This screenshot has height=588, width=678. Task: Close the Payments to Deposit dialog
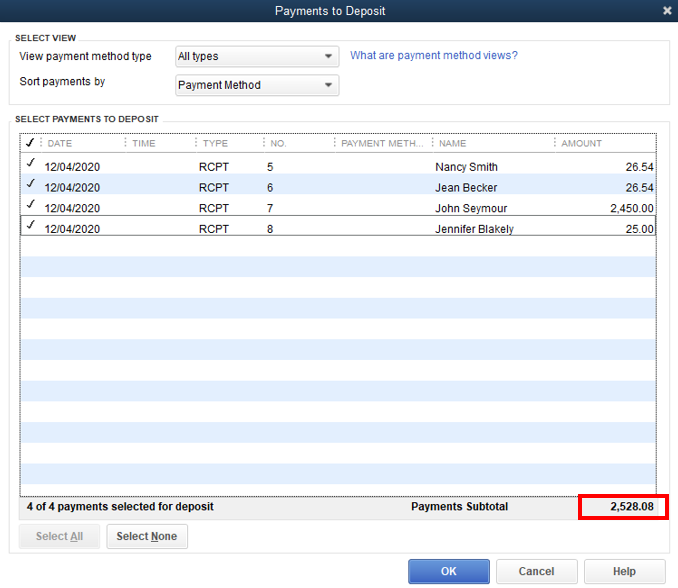[667, 10]
